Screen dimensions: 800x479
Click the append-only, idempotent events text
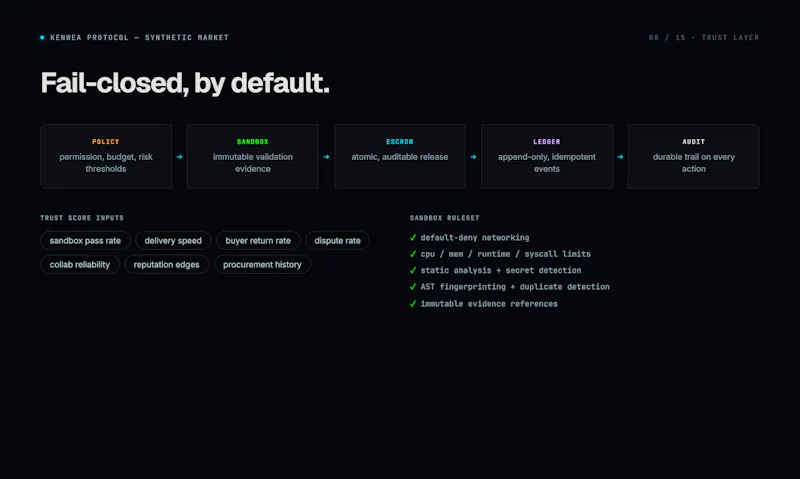pos(546,163)
